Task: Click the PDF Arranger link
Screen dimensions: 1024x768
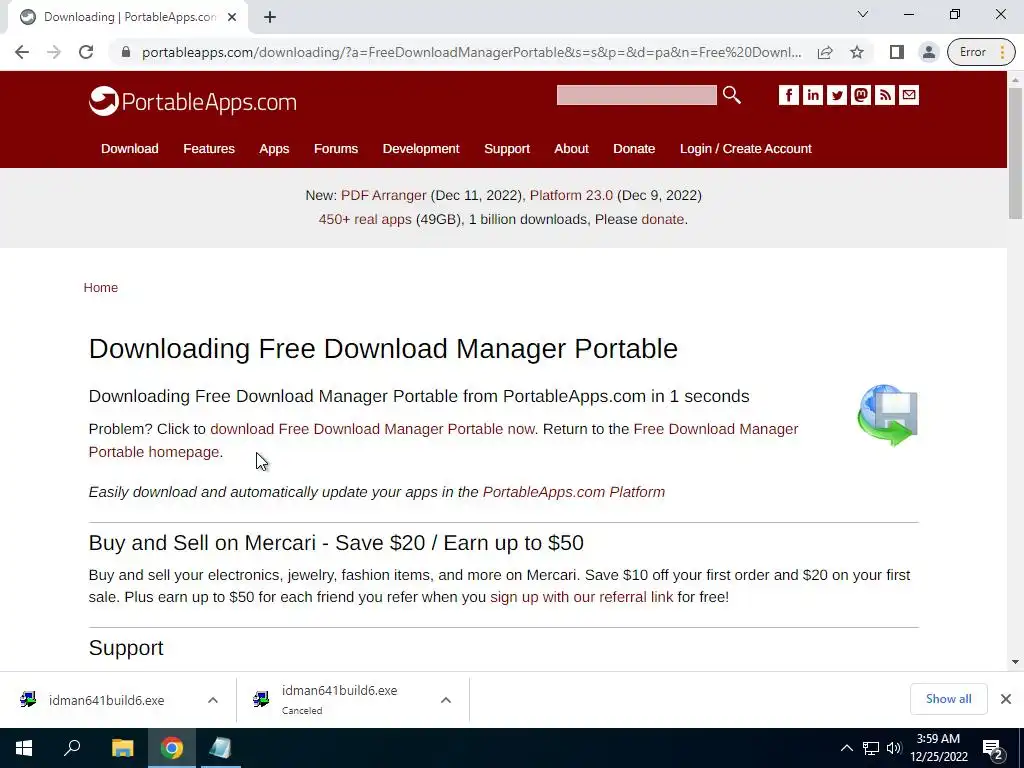Action: (x=383, y=195)
